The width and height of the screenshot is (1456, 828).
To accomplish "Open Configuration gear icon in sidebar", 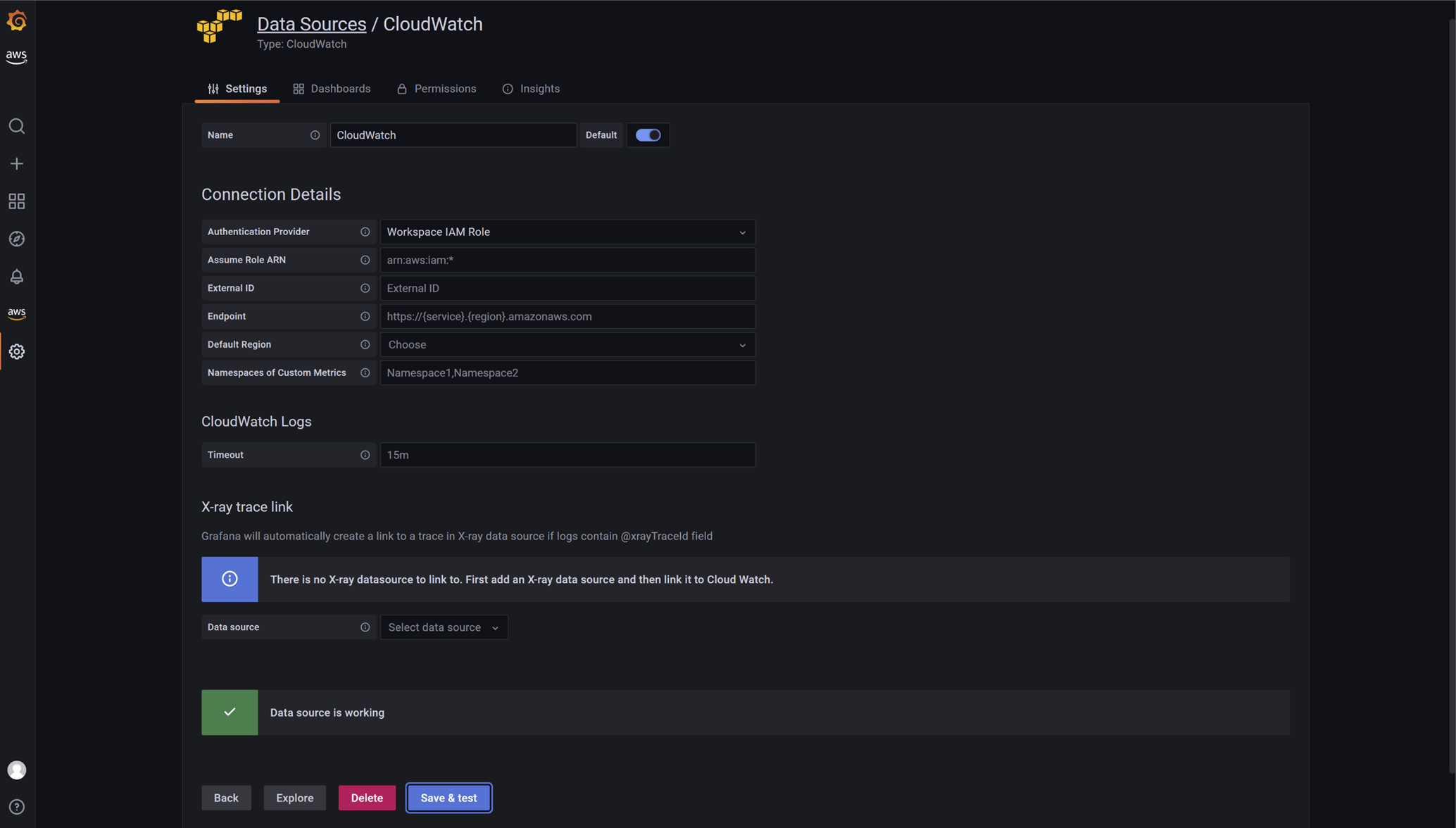I will pos(17,351).
